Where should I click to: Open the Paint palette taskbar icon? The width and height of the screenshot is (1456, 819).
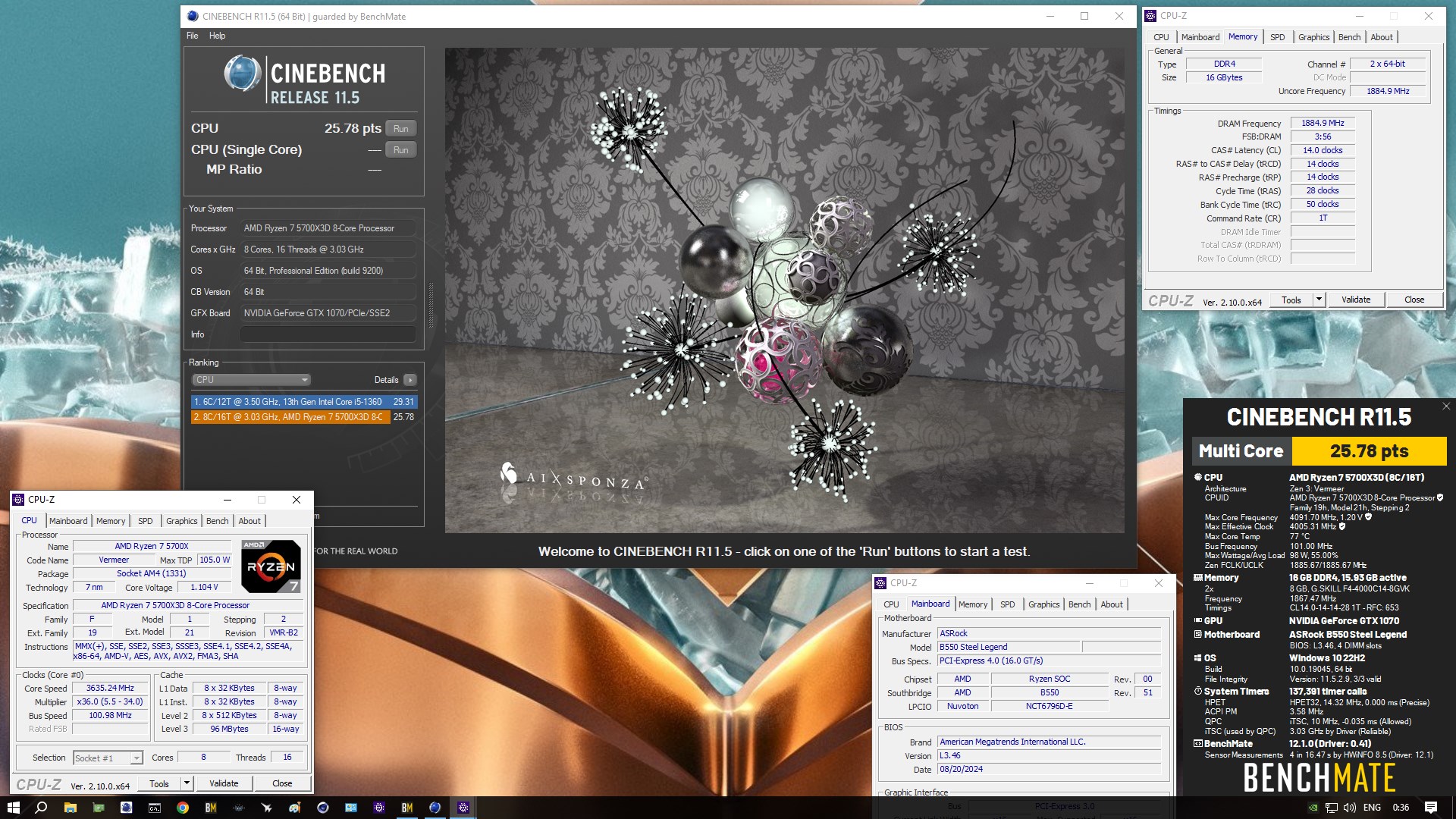tap(294, 808)
